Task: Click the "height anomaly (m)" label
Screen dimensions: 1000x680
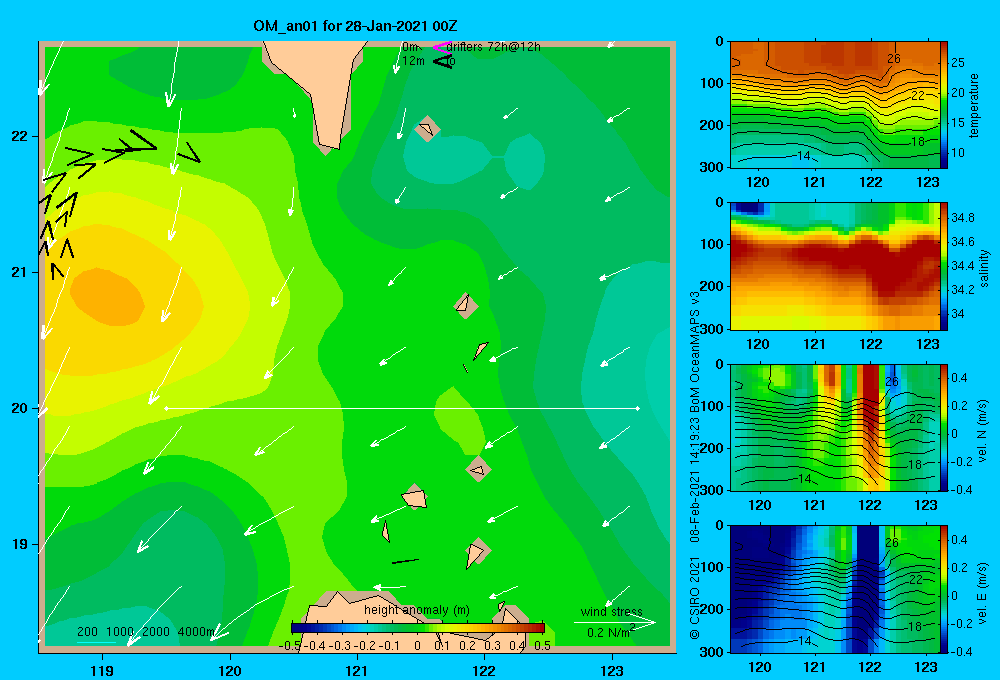Action: (416, 610)
